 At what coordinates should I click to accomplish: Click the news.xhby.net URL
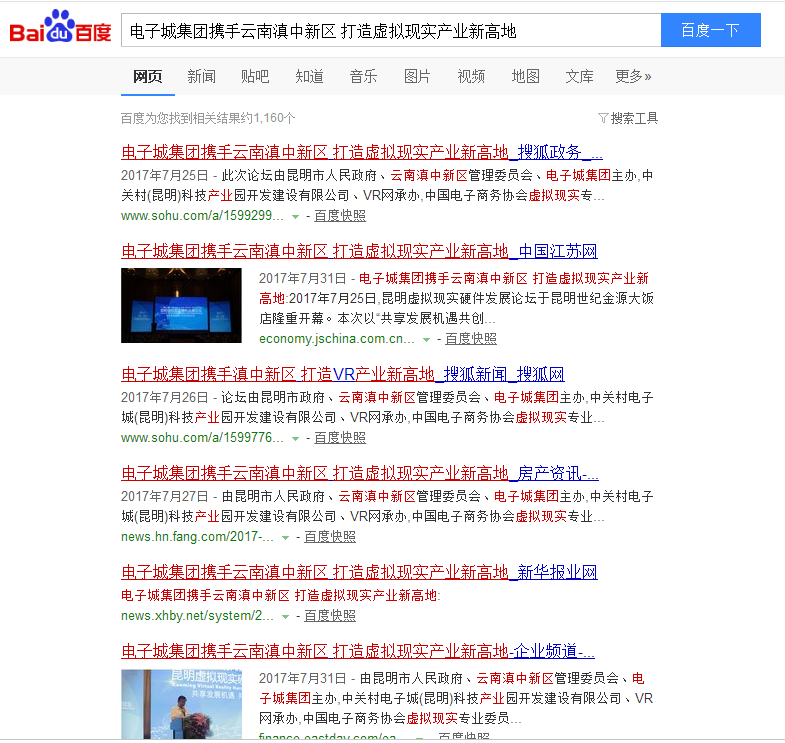[x=197, y=616]
